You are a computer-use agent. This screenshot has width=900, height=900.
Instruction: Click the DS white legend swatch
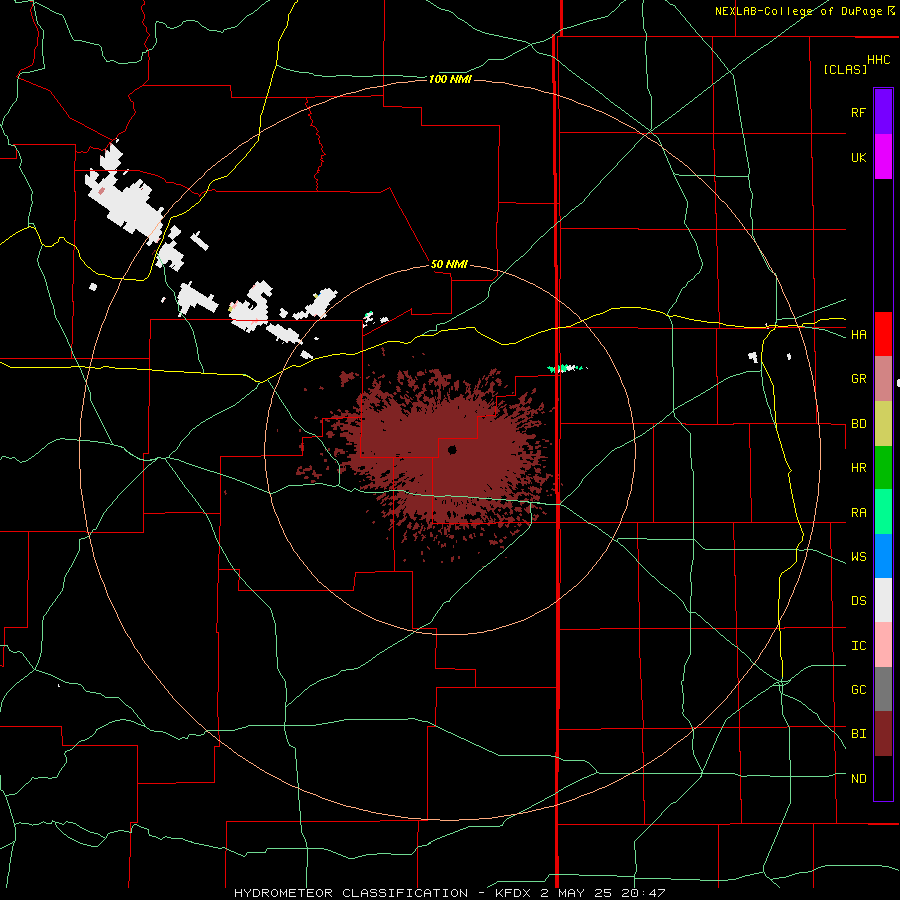click(883, 600)
